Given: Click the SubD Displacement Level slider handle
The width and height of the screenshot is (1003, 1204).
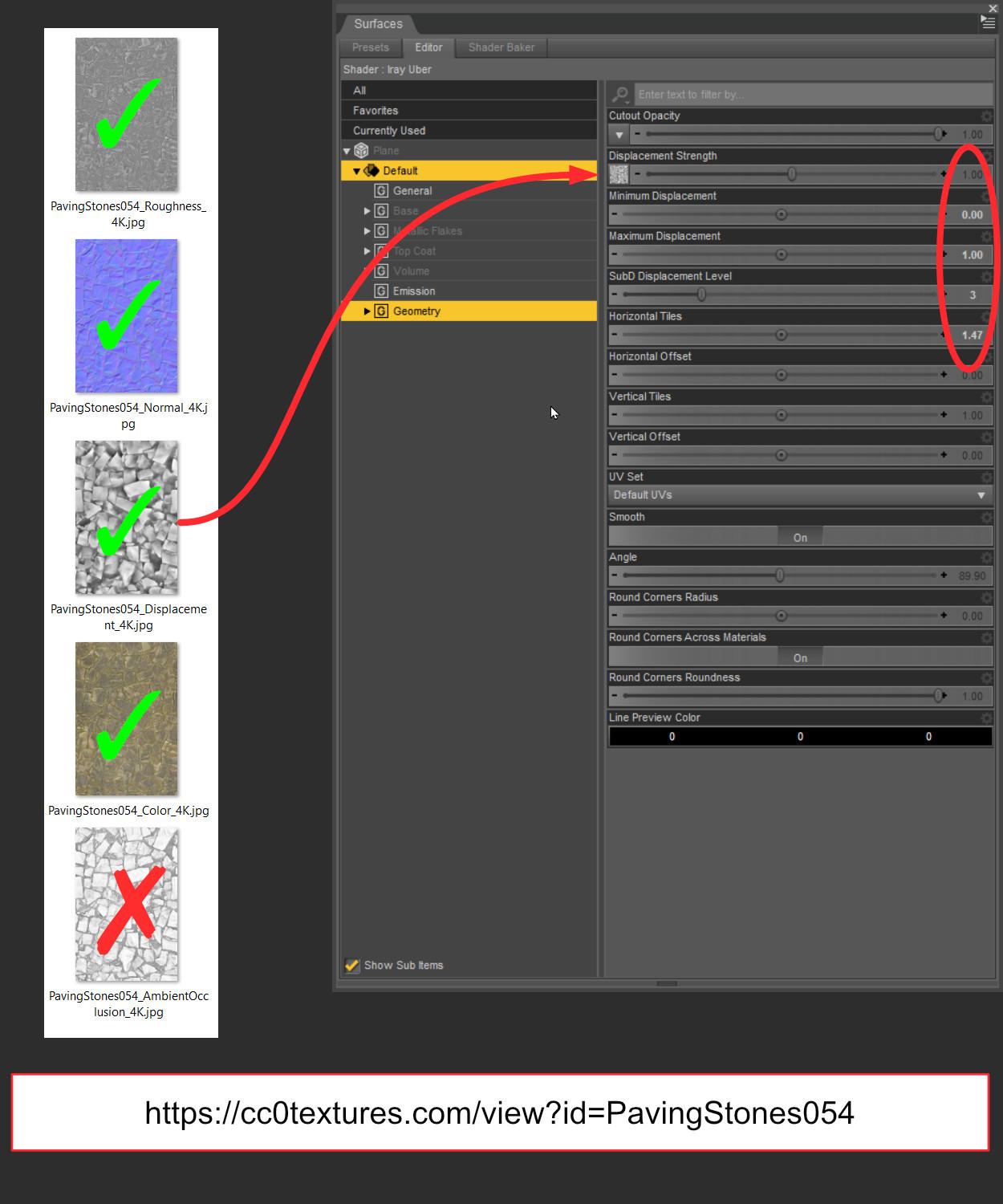Looking at the screenshot, I should 701,295.
